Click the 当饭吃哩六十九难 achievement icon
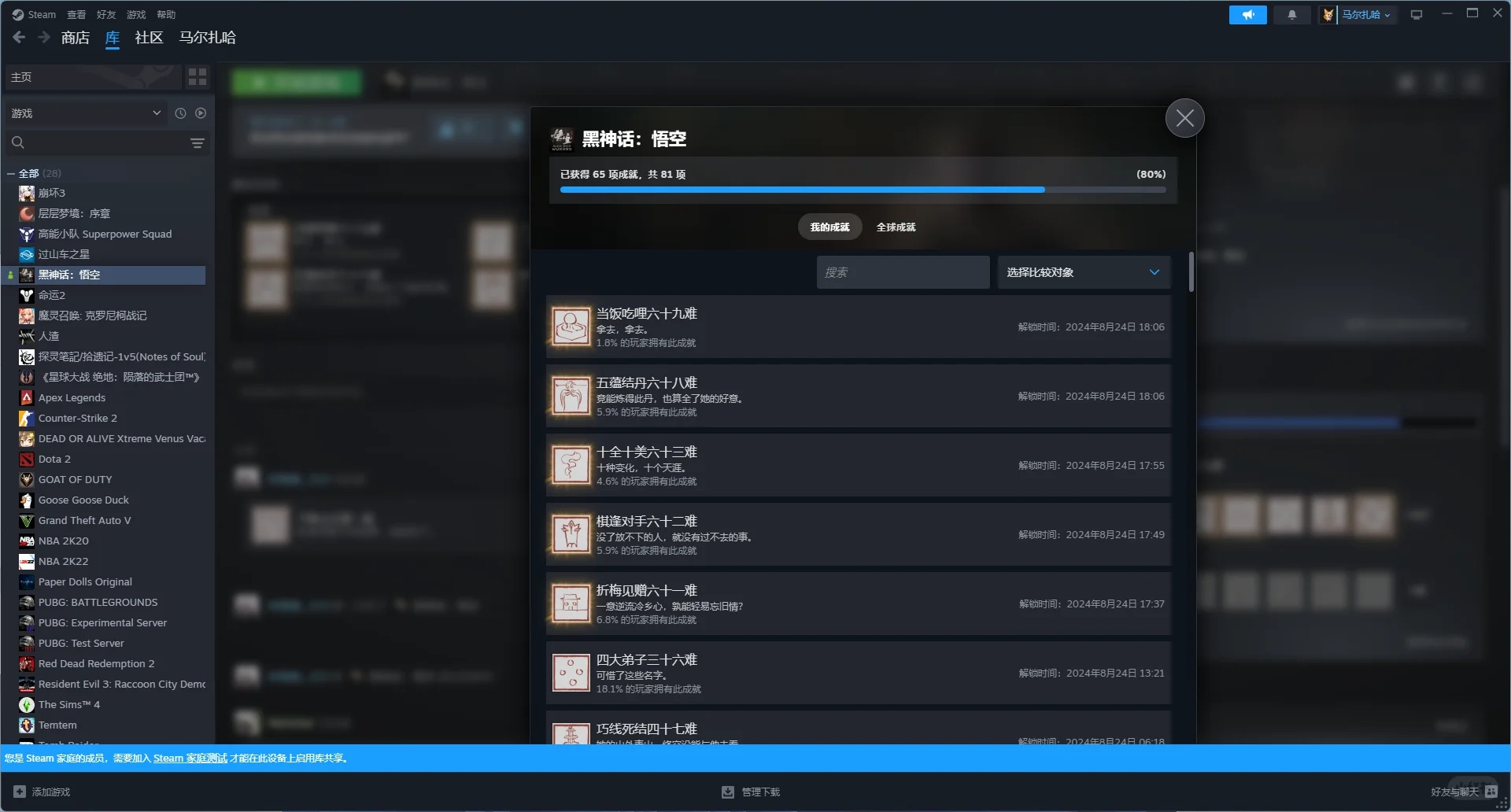Screen dimensions: 1511x812 coord(571,327)
